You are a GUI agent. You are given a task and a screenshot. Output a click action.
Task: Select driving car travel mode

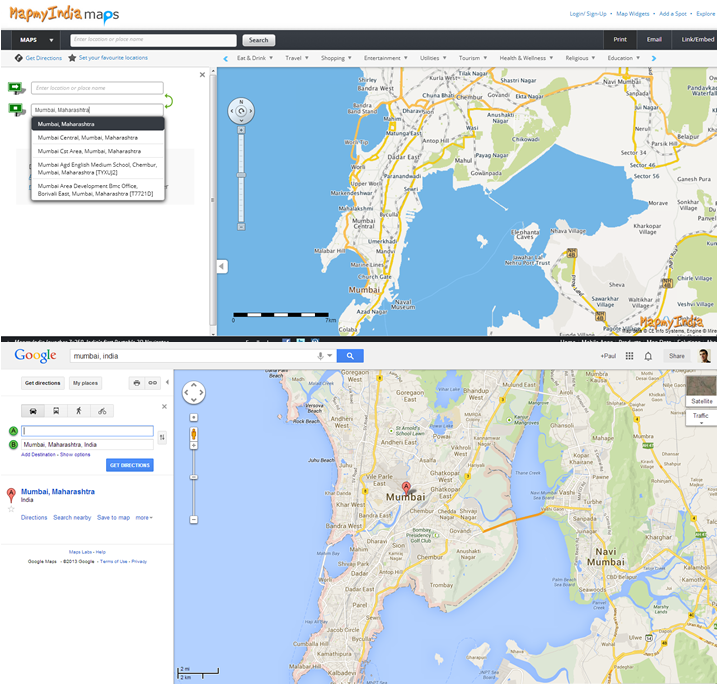click(x=33, y=411)
